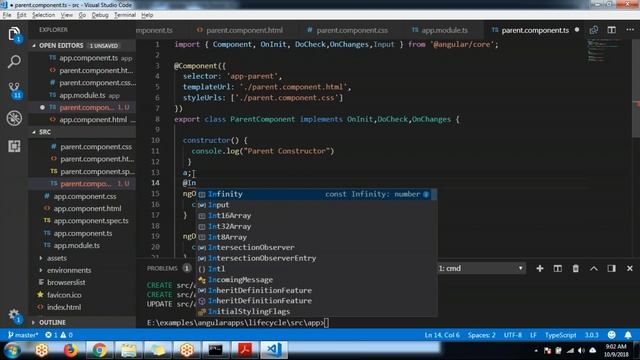
Task: Open the Manage gear icon
Action: pos(14,315)
